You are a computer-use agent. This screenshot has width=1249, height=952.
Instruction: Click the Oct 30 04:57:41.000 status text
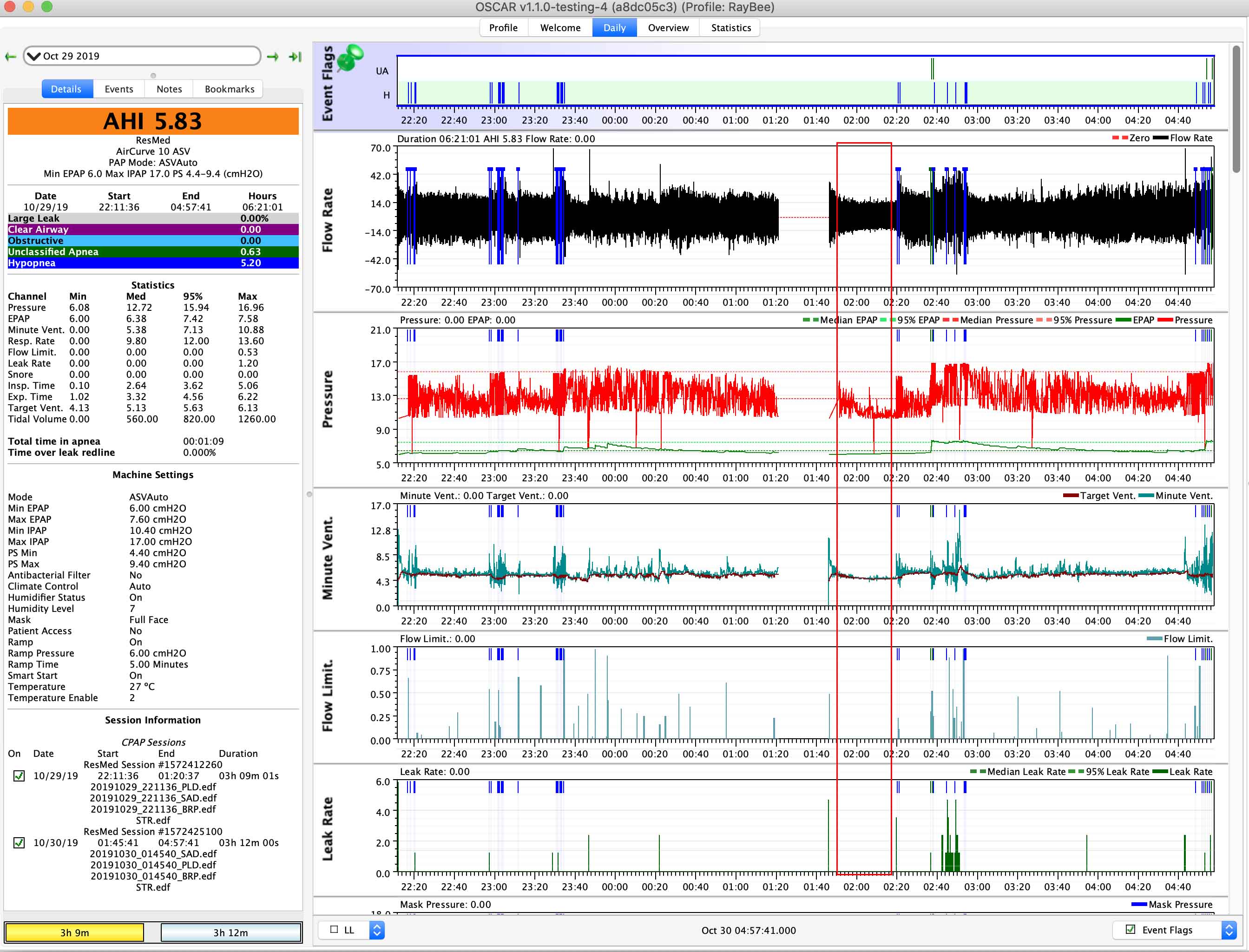tap(749, 931)
